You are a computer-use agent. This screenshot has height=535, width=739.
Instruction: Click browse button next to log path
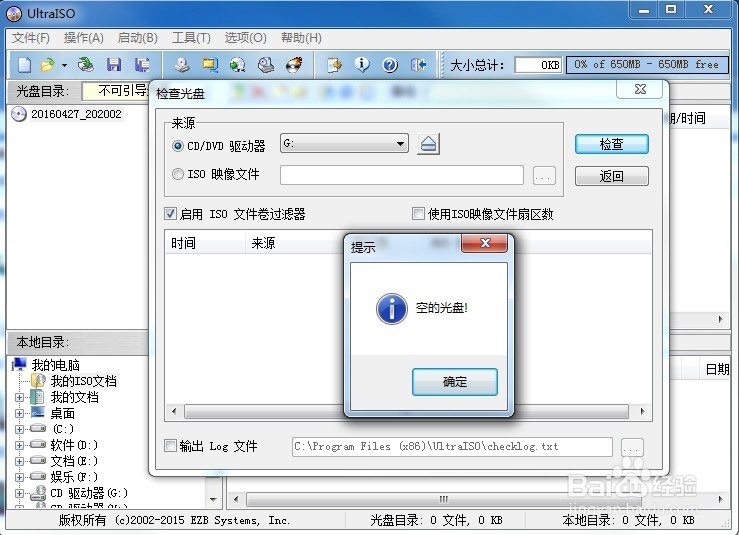click(632, 448)
